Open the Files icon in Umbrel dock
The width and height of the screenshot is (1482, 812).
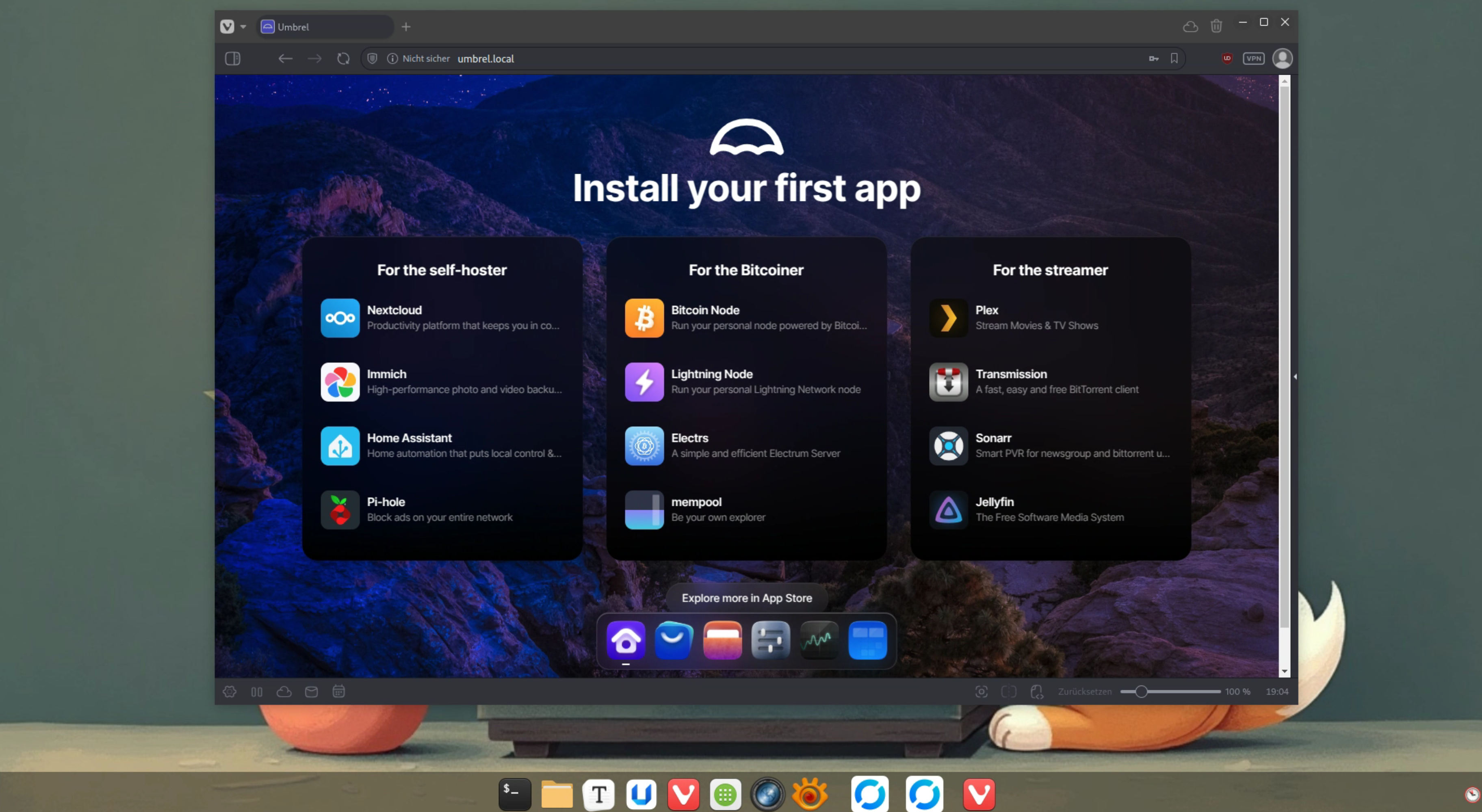pyautogui.click(x=723, y=640)
